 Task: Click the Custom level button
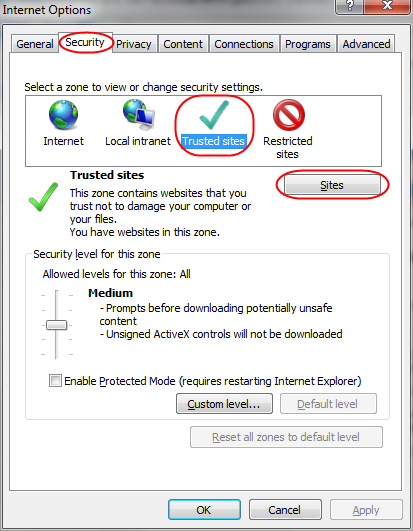point(224,404)
